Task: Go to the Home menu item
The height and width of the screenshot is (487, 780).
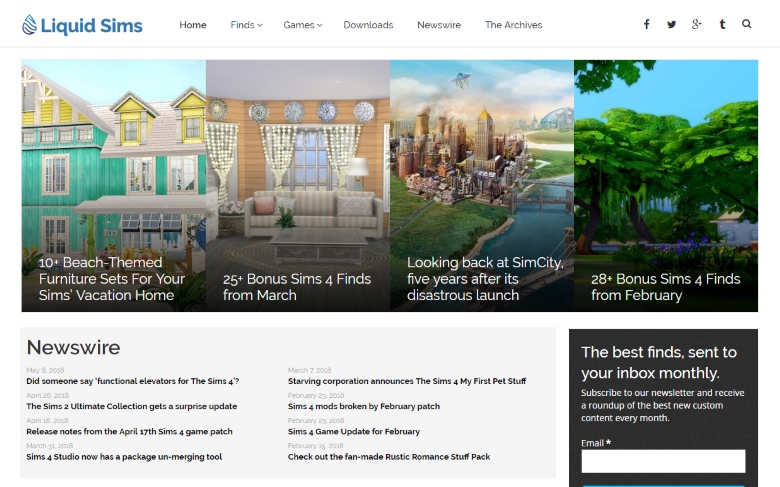Action: [193, 25]
